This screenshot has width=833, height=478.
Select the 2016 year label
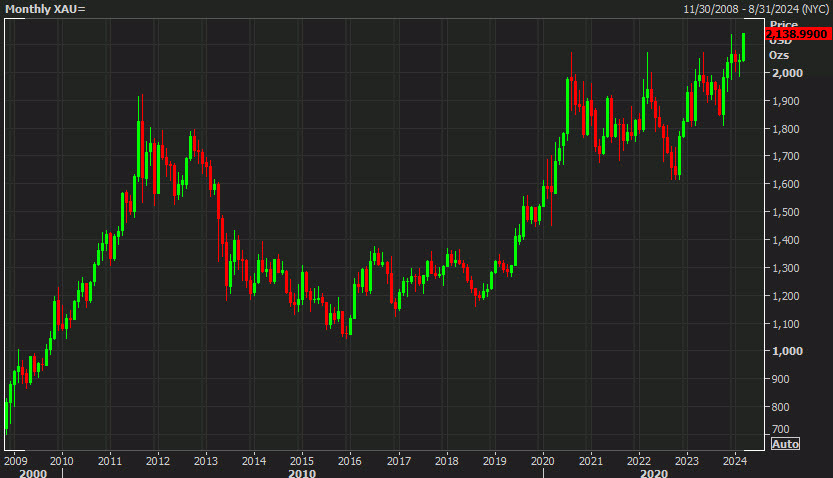tap(350, 461)
